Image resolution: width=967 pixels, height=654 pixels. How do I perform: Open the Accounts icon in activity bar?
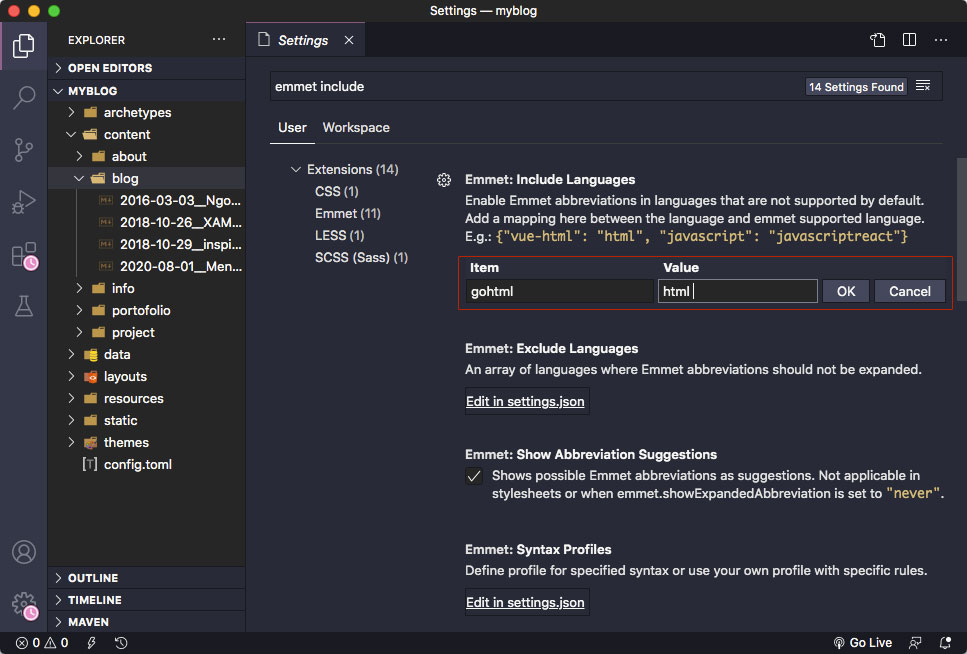[x=23, y=552]
